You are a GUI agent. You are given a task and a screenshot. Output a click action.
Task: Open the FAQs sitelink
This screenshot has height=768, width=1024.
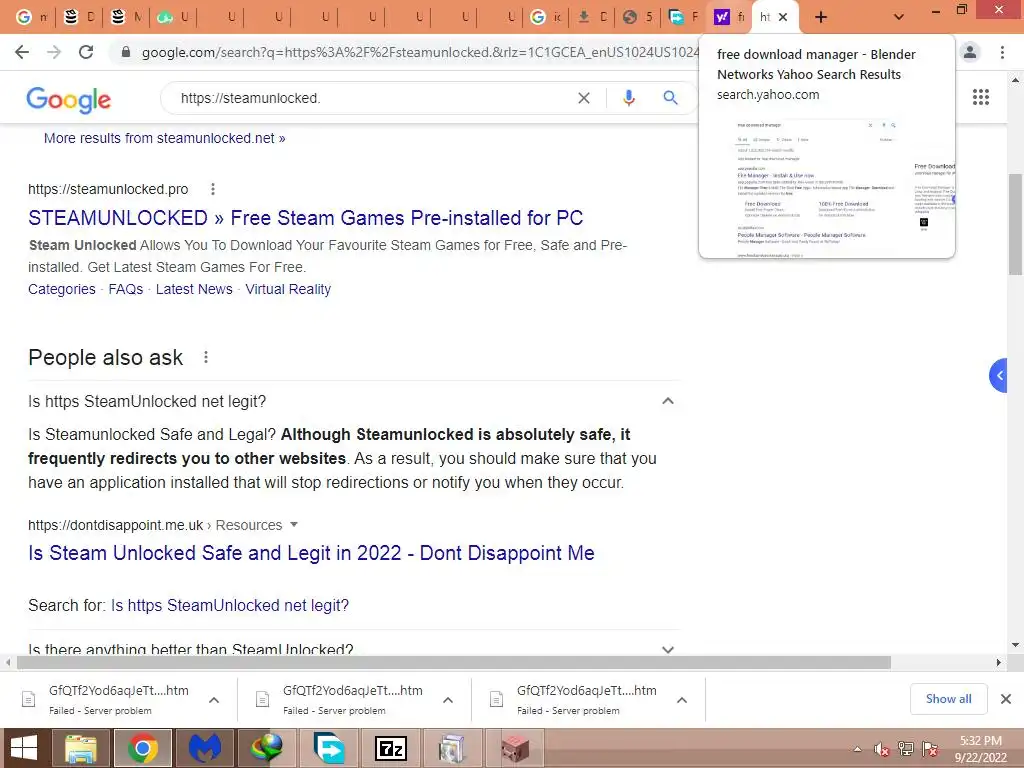point(125,289)
